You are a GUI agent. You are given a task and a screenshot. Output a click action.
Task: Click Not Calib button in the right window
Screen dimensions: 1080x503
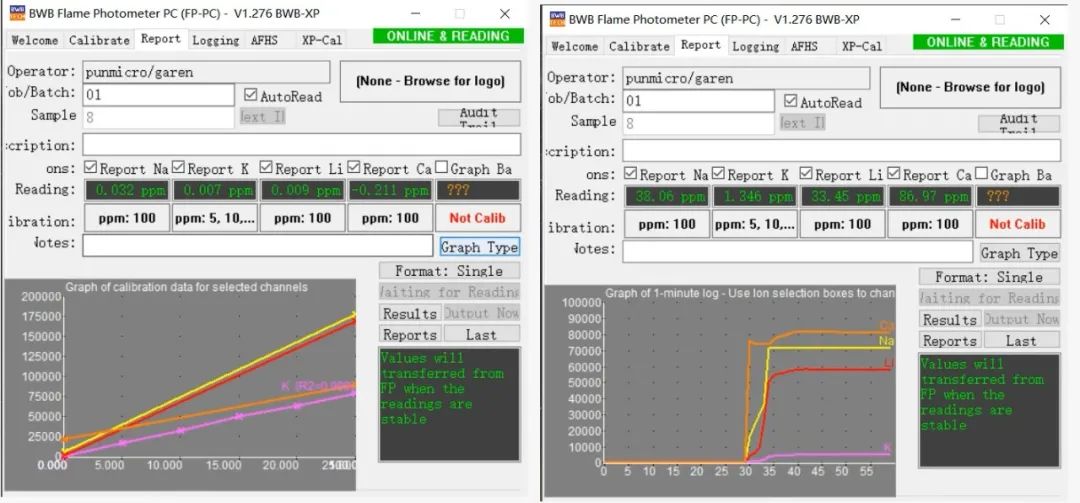[x=1017, y=224]
